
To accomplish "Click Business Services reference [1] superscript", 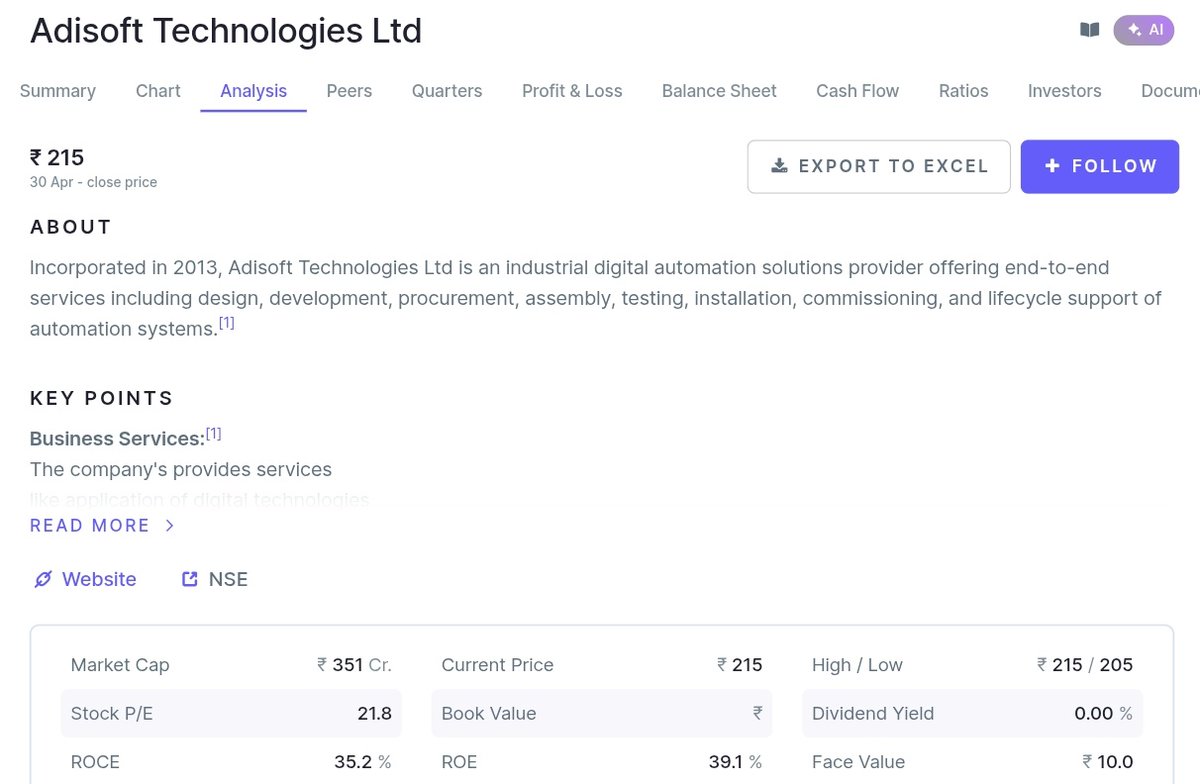I will (x=213, y=434).
